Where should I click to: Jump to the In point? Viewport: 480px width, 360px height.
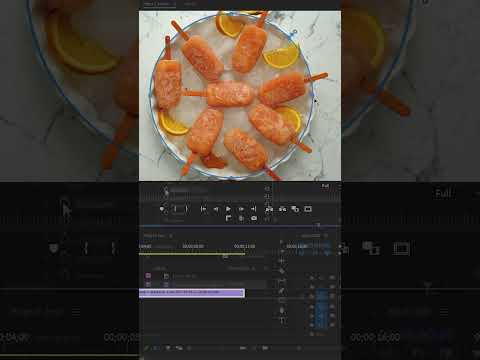tap(203, 209)
